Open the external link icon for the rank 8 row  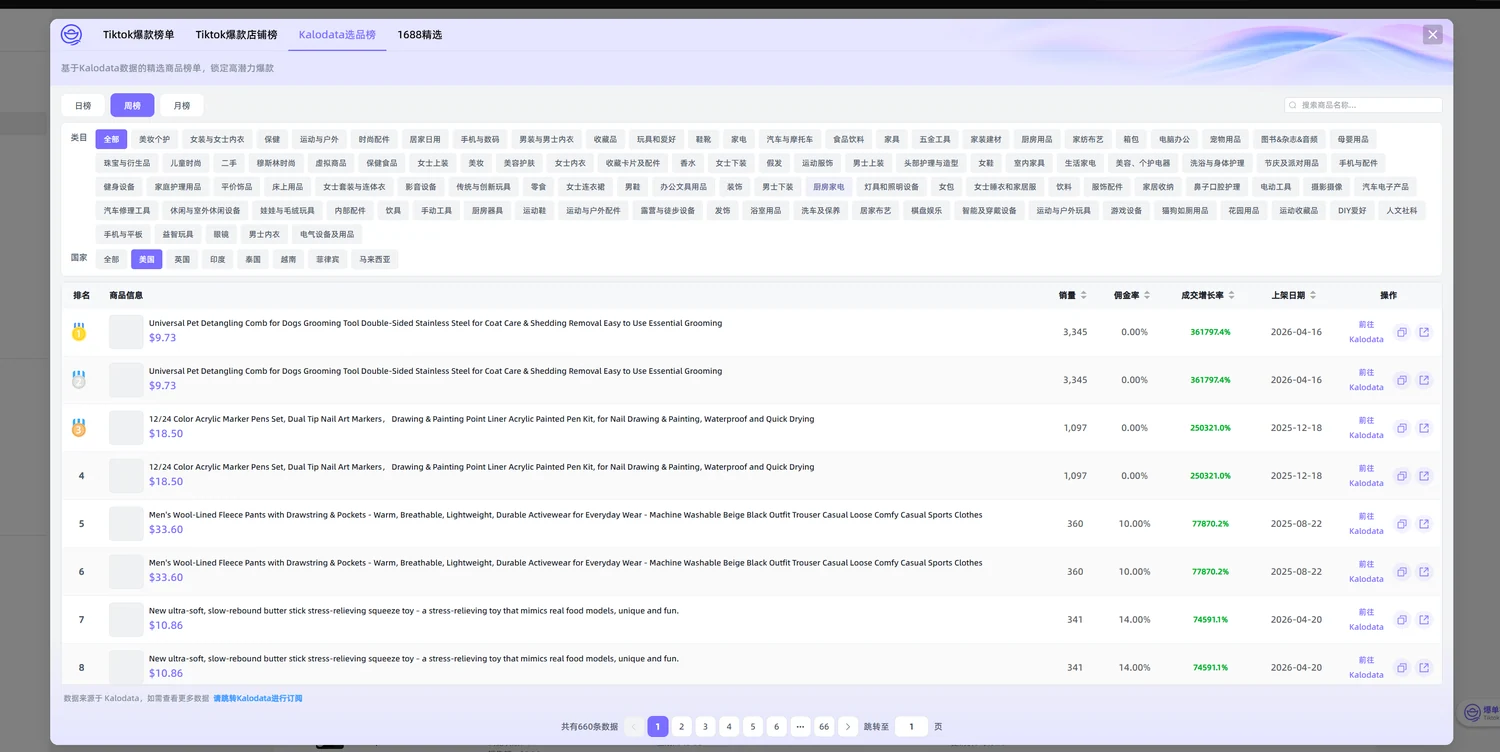pos(1424,668)
